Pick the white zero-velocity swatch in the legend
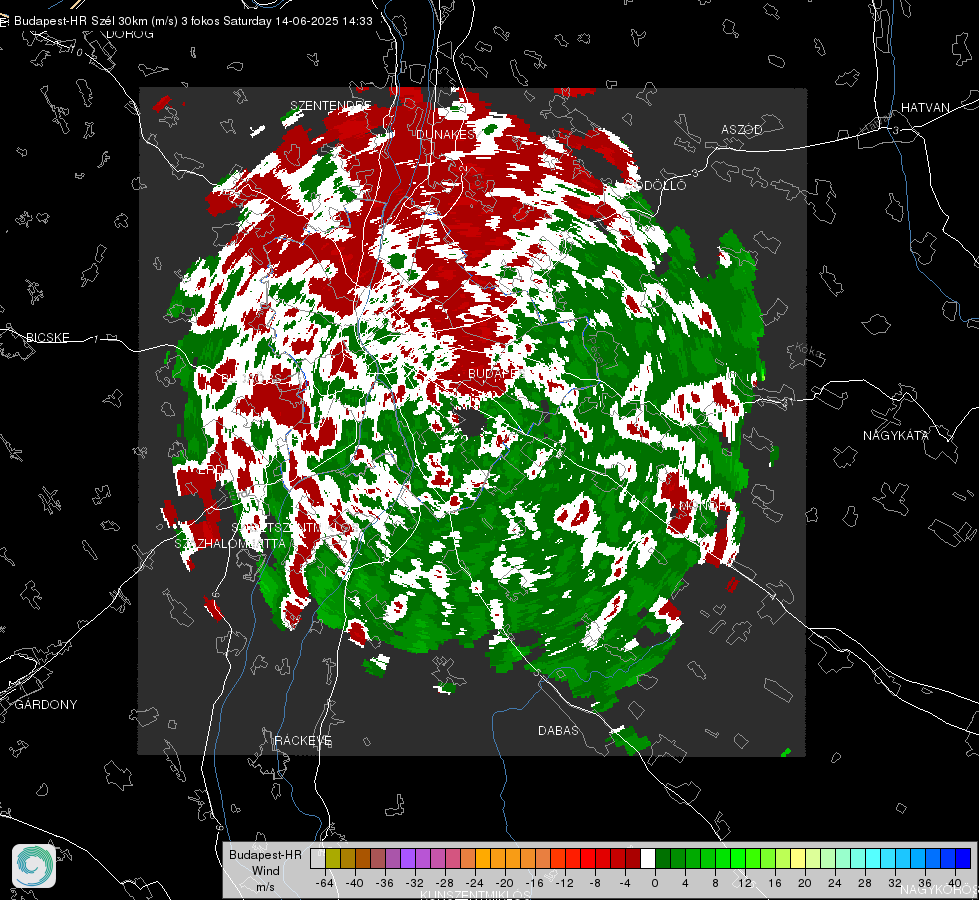The width and height of the screenshot is (979, 900). [x=648, y=858]
